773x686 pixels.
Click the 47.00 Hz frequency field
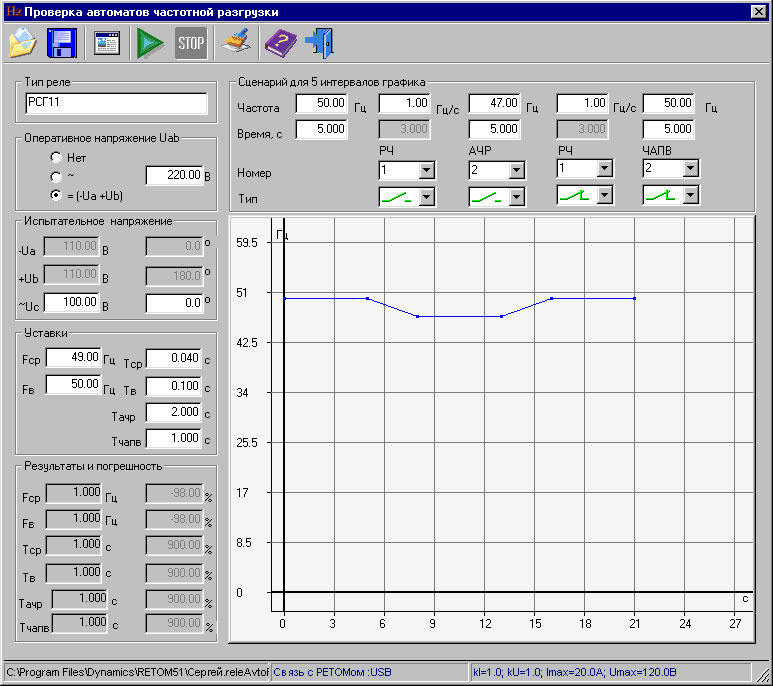(495, 103)
